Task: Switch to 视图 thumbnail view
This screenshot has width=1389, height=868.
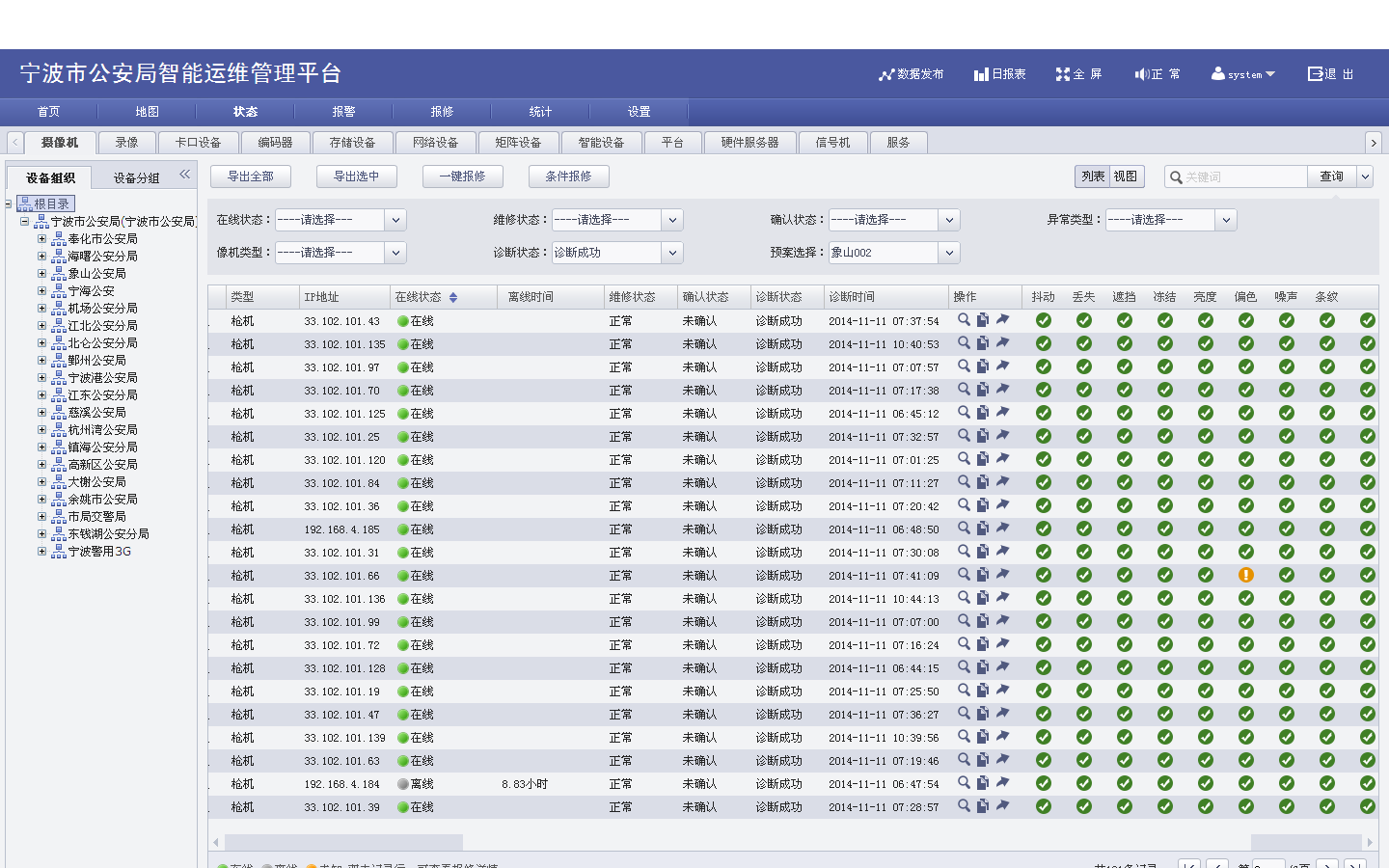Action: coord(1126,176)
